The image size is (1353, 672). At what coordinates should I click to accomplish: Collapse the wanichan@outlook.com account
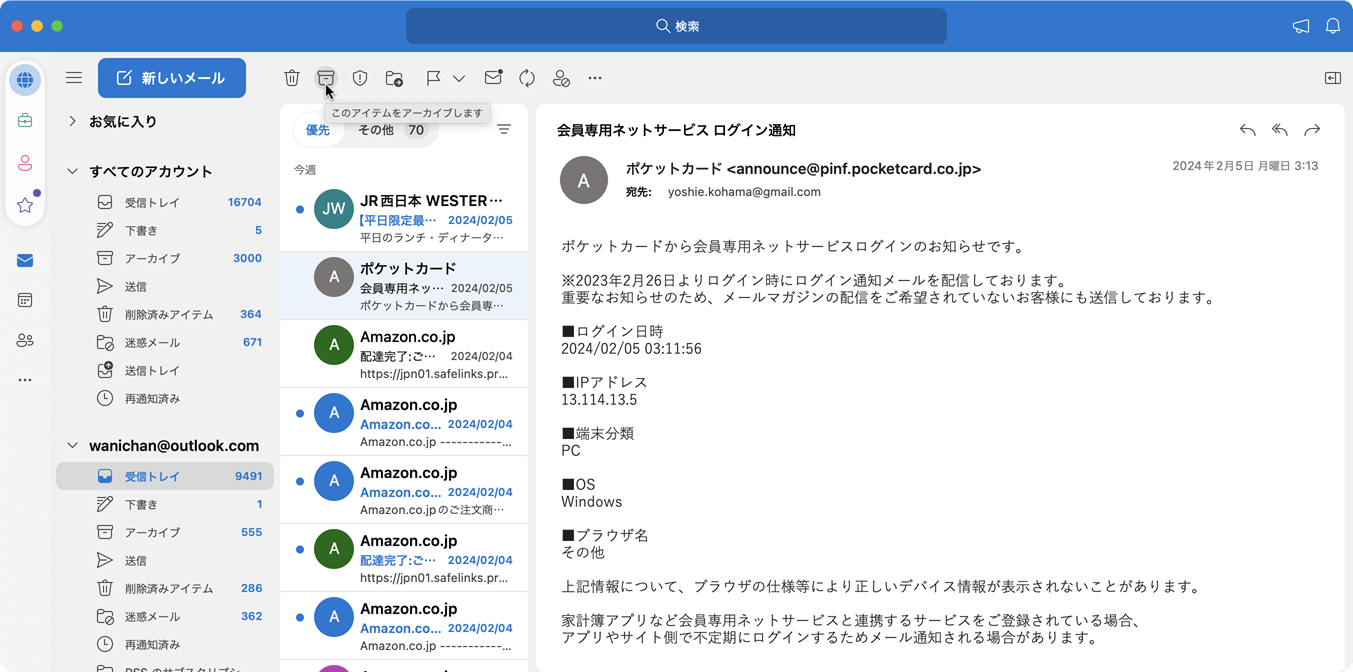point(72,446)
